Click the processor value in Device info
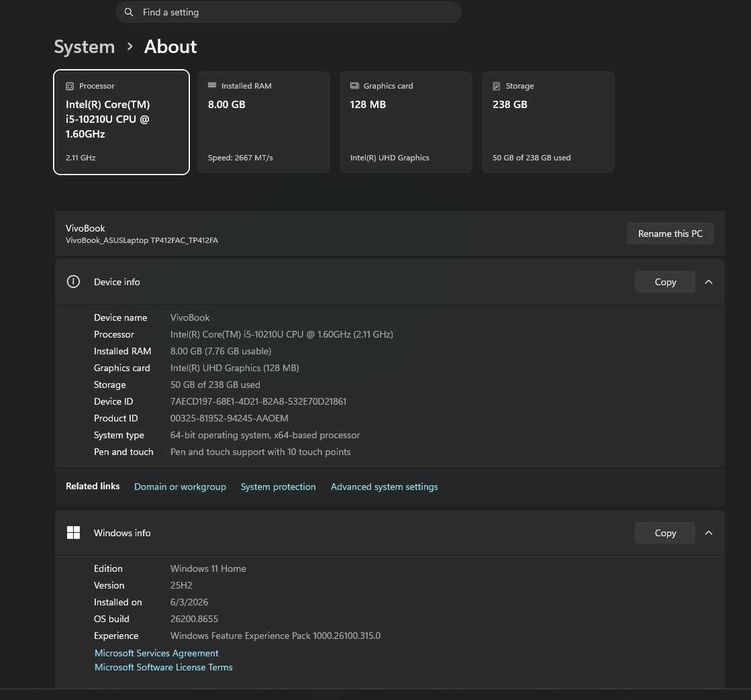Image resolution: width=751 pixels, height=700 pixels. (x=282, y=334)
